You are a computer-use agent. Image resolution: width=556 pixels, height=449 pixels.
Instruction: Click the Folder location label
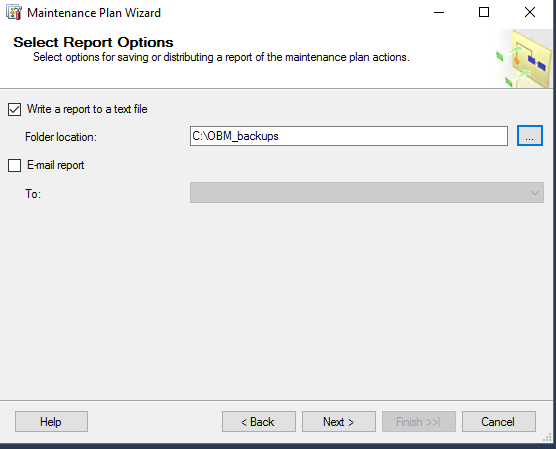[61, 137]
